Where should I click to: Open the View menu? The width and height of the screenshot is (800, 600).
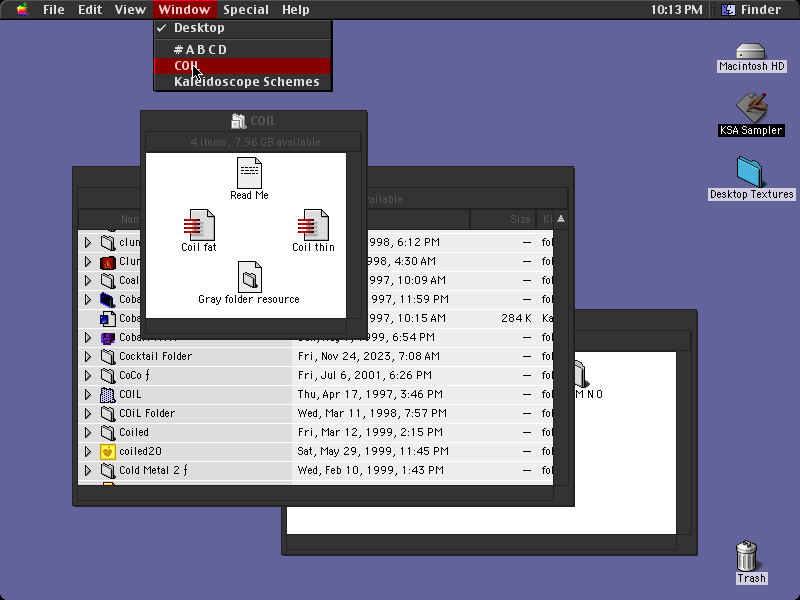[130, 10]
